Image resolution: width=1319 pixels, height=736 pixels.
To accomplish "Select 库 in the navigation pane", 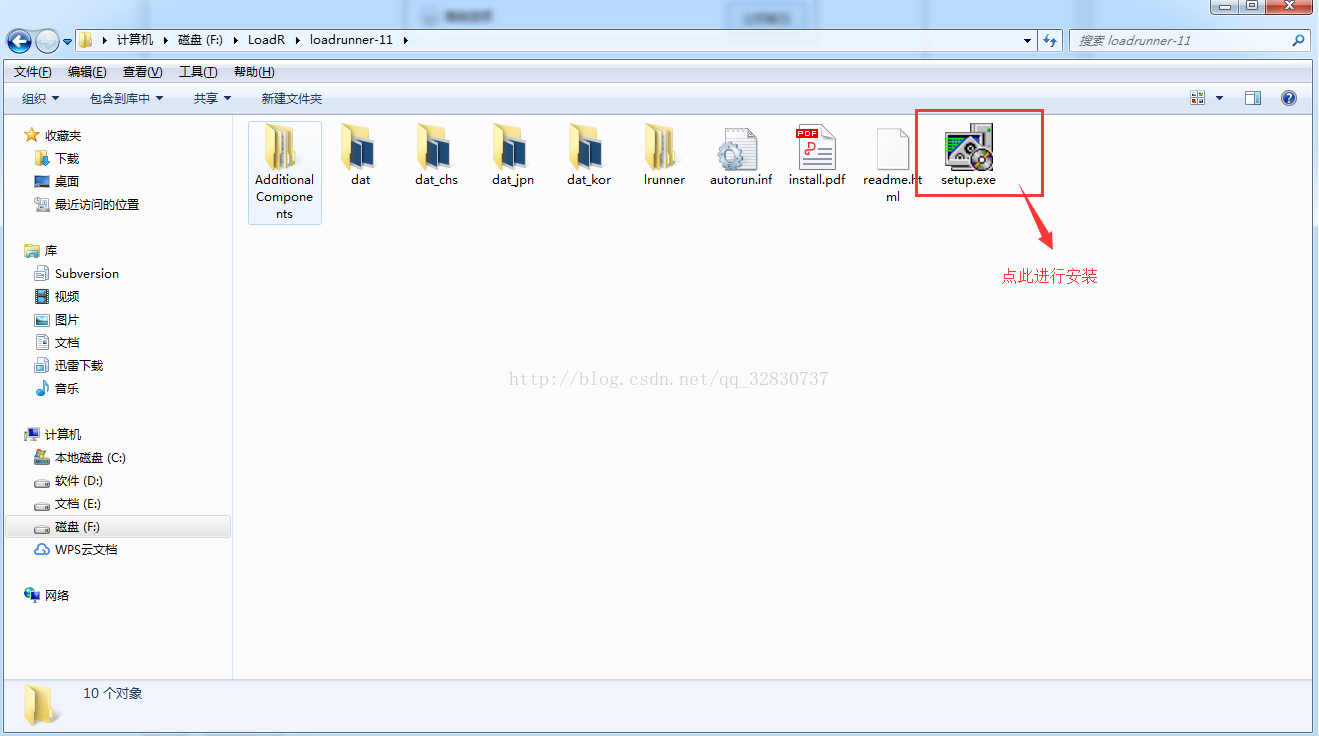I will point(51,250).
